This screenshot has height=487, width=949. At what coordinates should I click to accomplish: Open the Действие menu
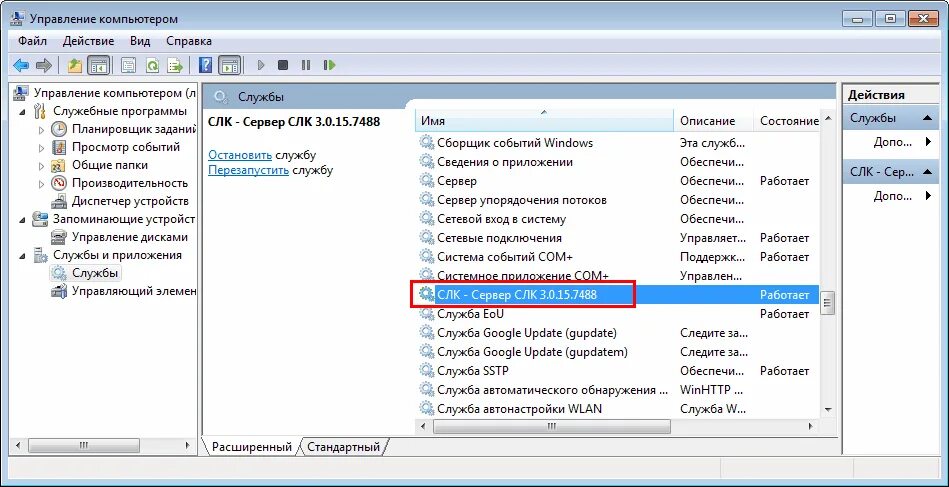pos(88,41)
